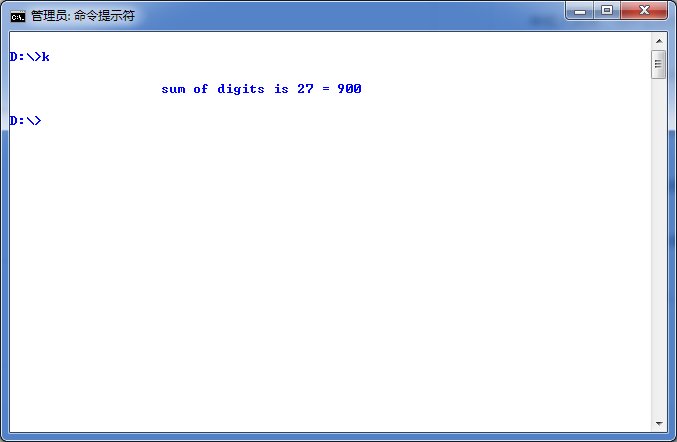Screen dimensions: 677x442
Task: Click the word "is" in the output
Action: [281, 89]
